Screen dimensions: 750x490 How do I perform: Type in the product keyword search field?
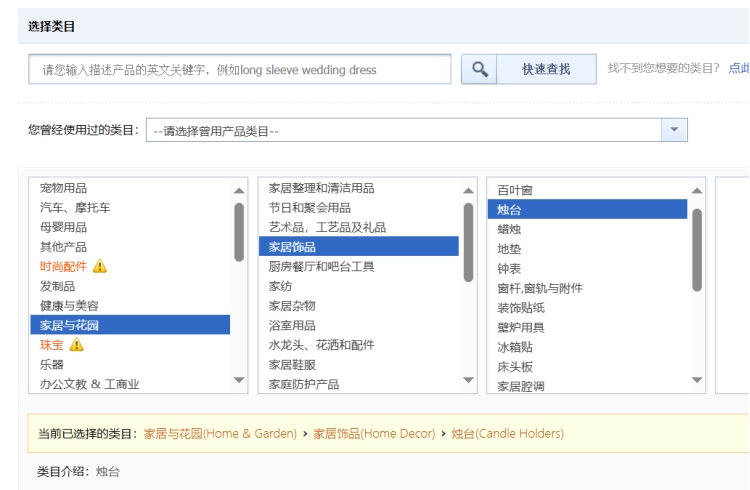click(x=240, y=70)
